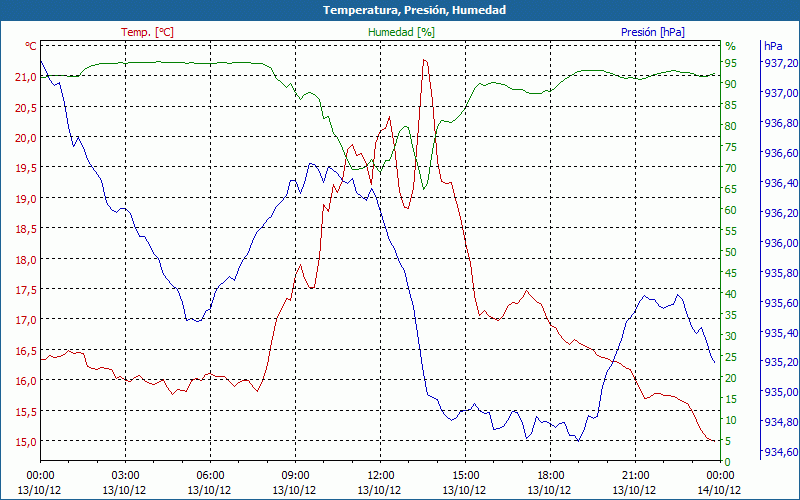This screenshot has width=800, height=500.
Task: Click the "21,0" temperature axis tick
Action: coord(25,77)
